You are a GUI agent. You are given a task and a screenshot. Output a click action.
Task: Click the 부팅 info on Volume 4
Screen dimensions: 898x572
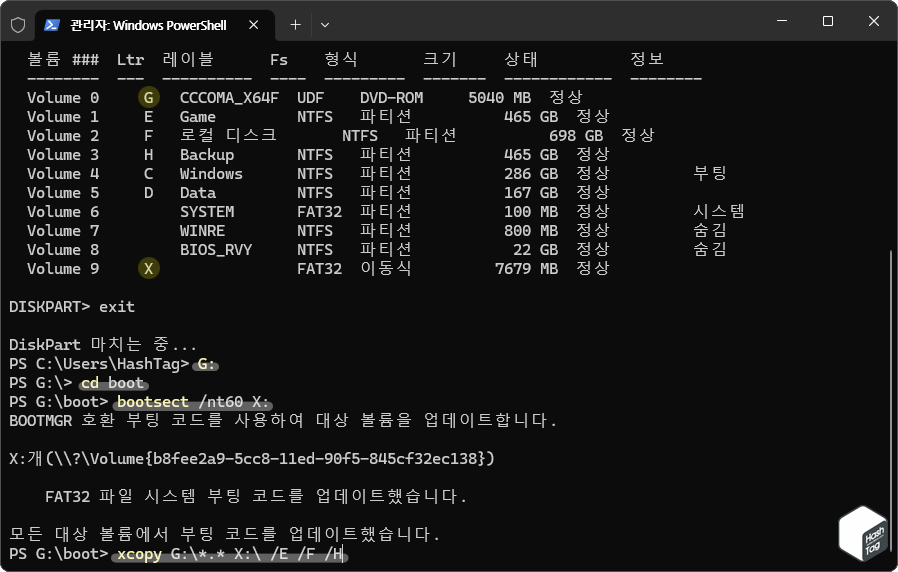(710, 173)
